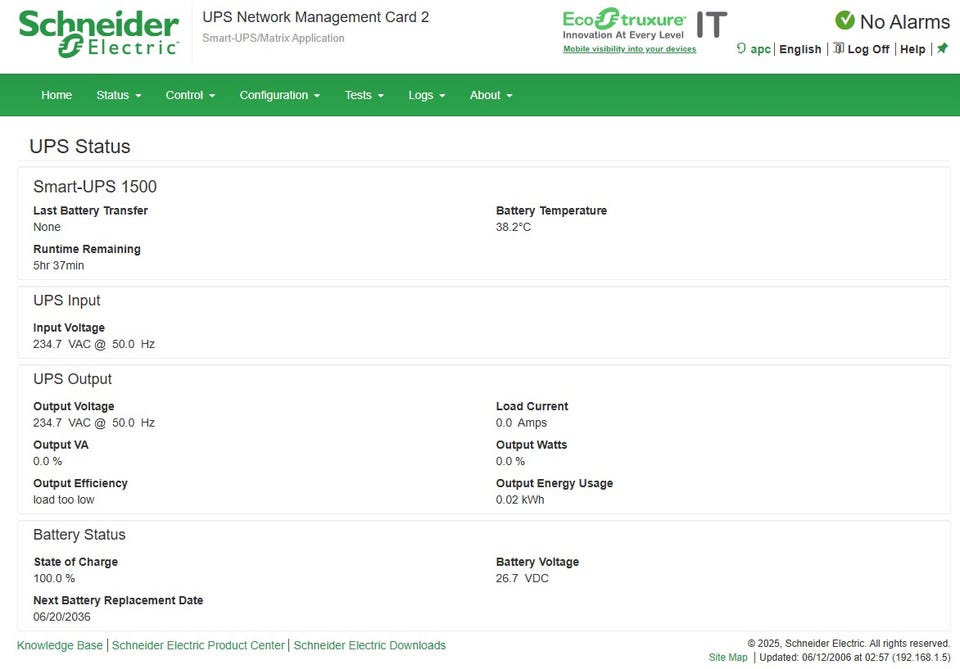The height and width of the screenshot is (669, 960).
Task: Click the Smart-UPS 1500 section title
Action: [95, 187]
